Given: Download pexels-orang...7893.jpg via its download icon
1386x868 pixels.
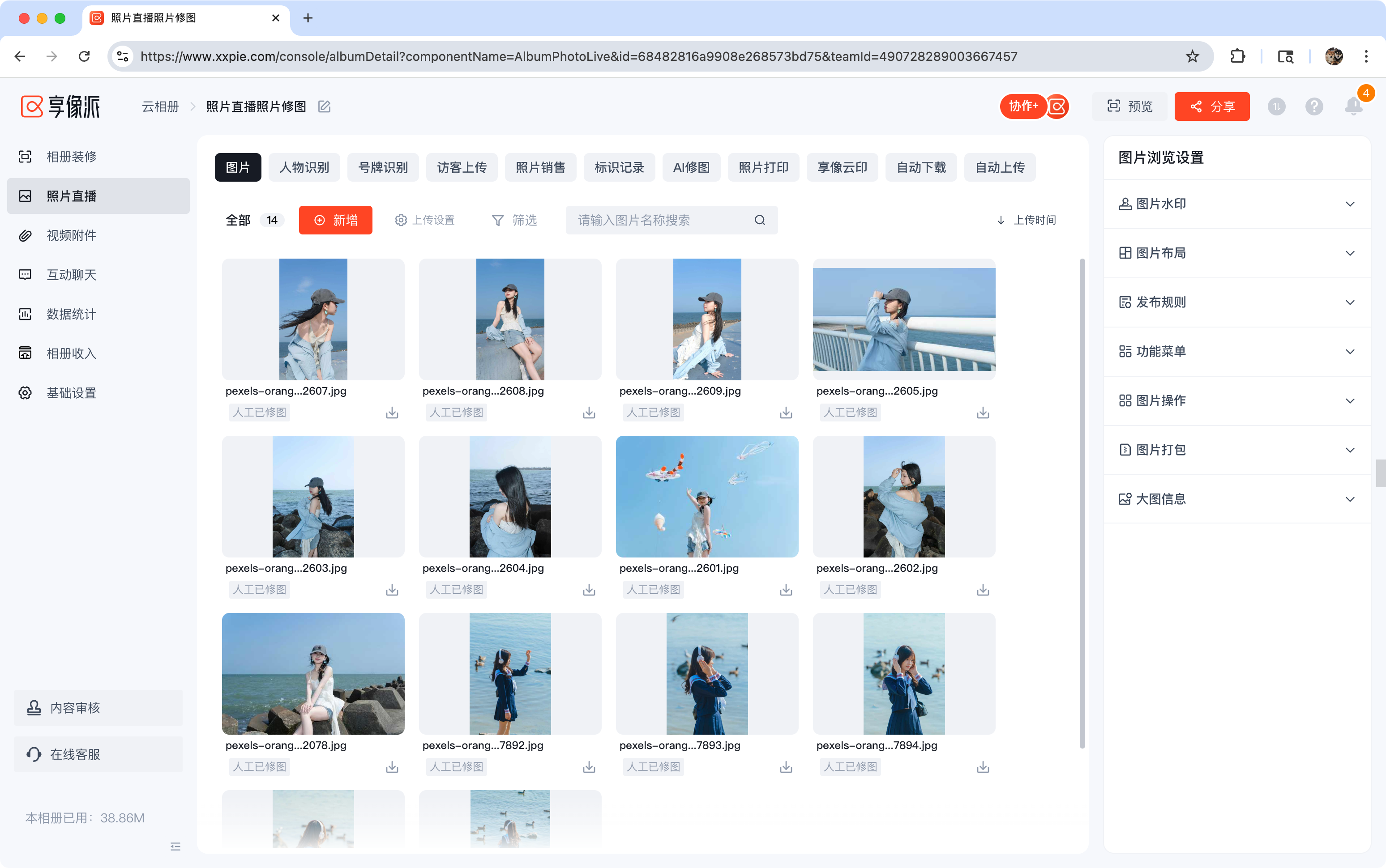Looking at the screenshot, I should pos(786,767).
